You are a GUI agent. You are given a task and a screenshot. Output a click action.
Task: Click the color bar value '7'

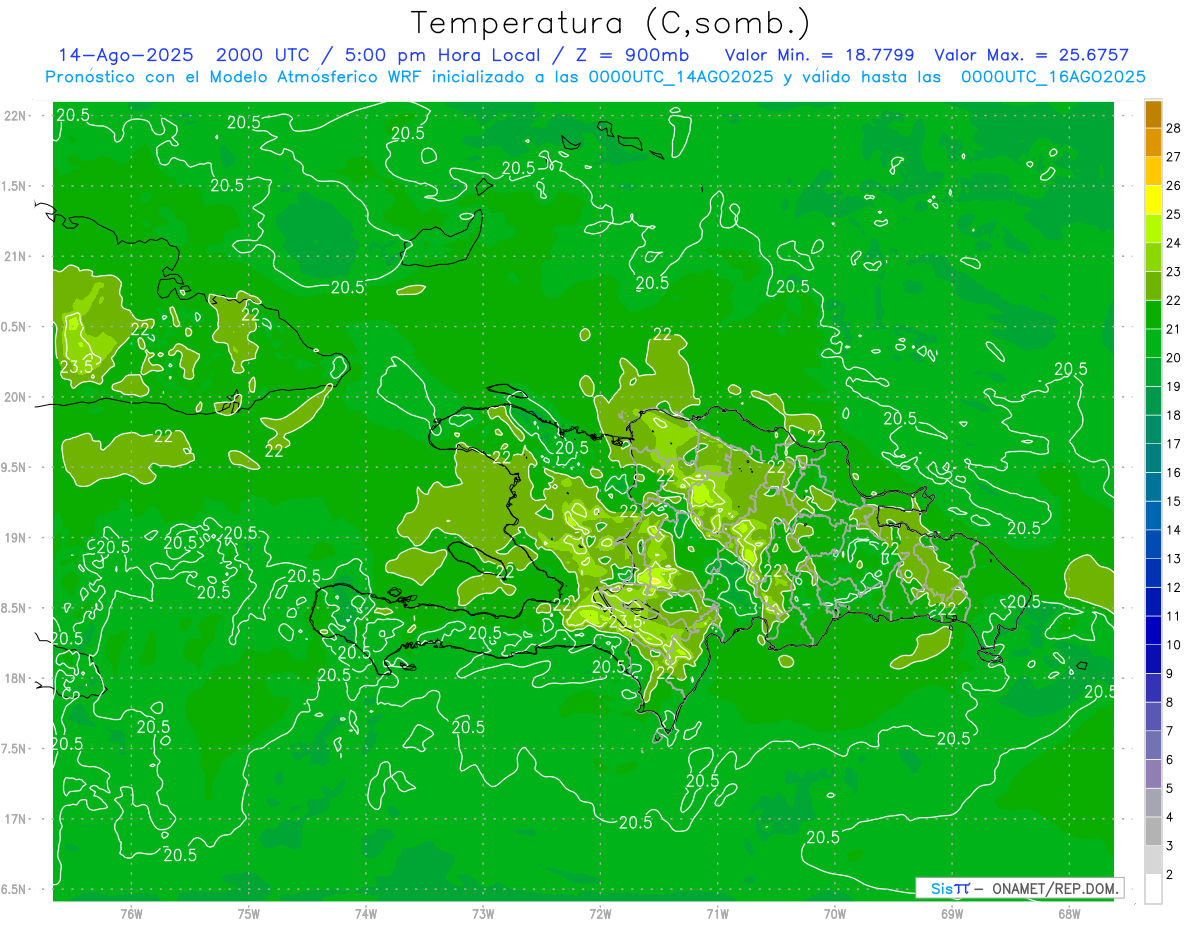(x=1170, y=731)
